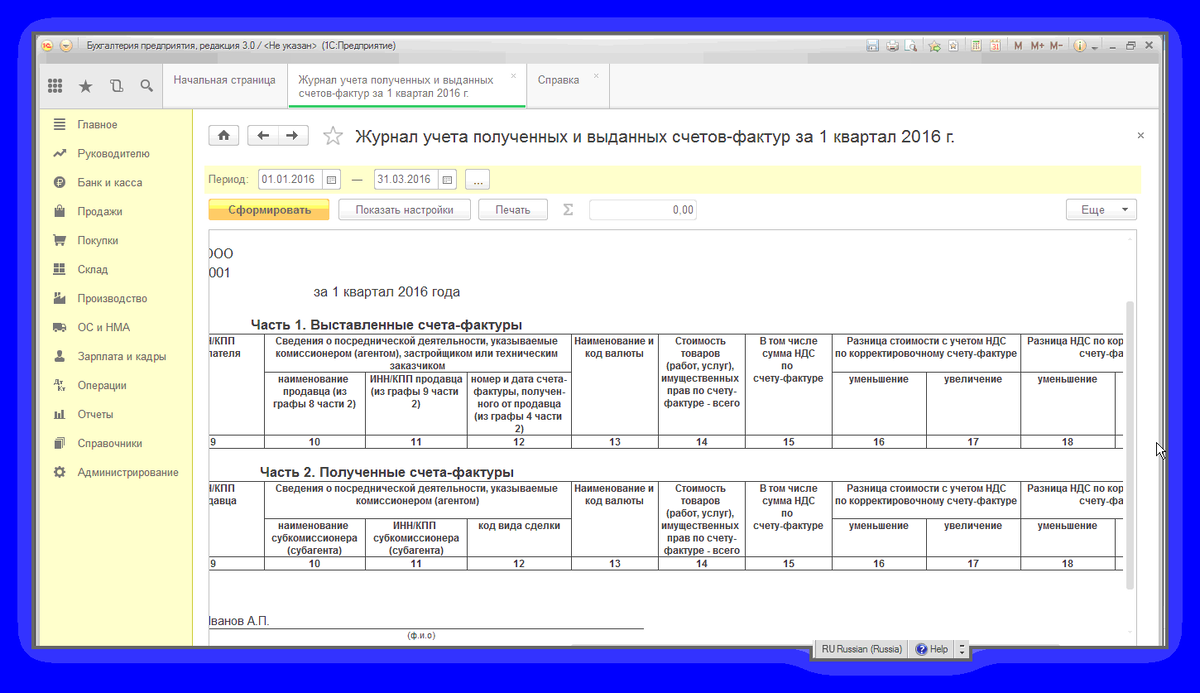Open the calculator icon in the title bar
1200x693 pixels.
click(x=976, y=46)
